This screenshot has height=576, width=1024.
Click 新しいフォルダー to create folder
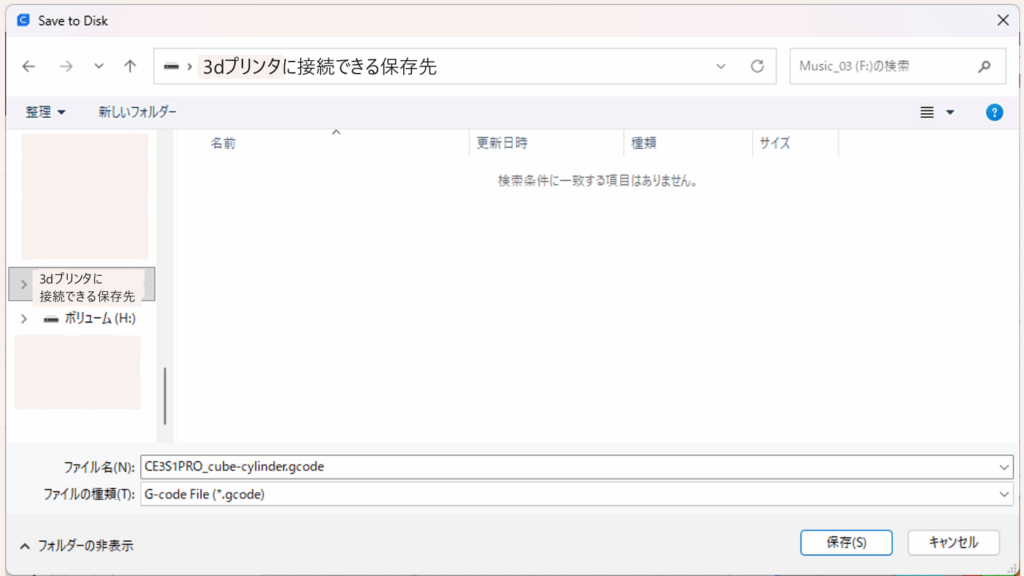[137, 112]
